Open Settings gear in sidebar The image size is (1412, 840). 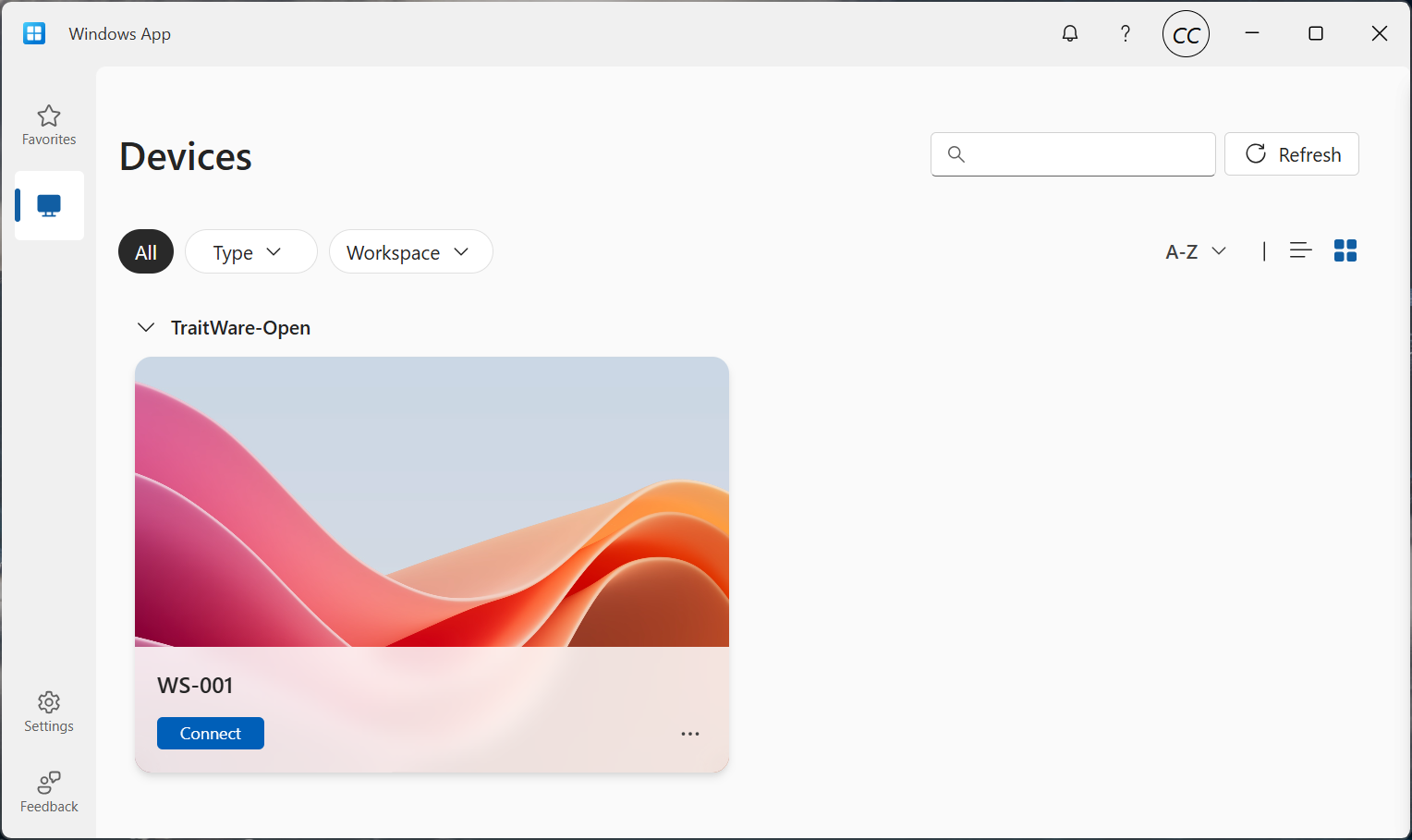pyautogui.click(x=49, y=712)
